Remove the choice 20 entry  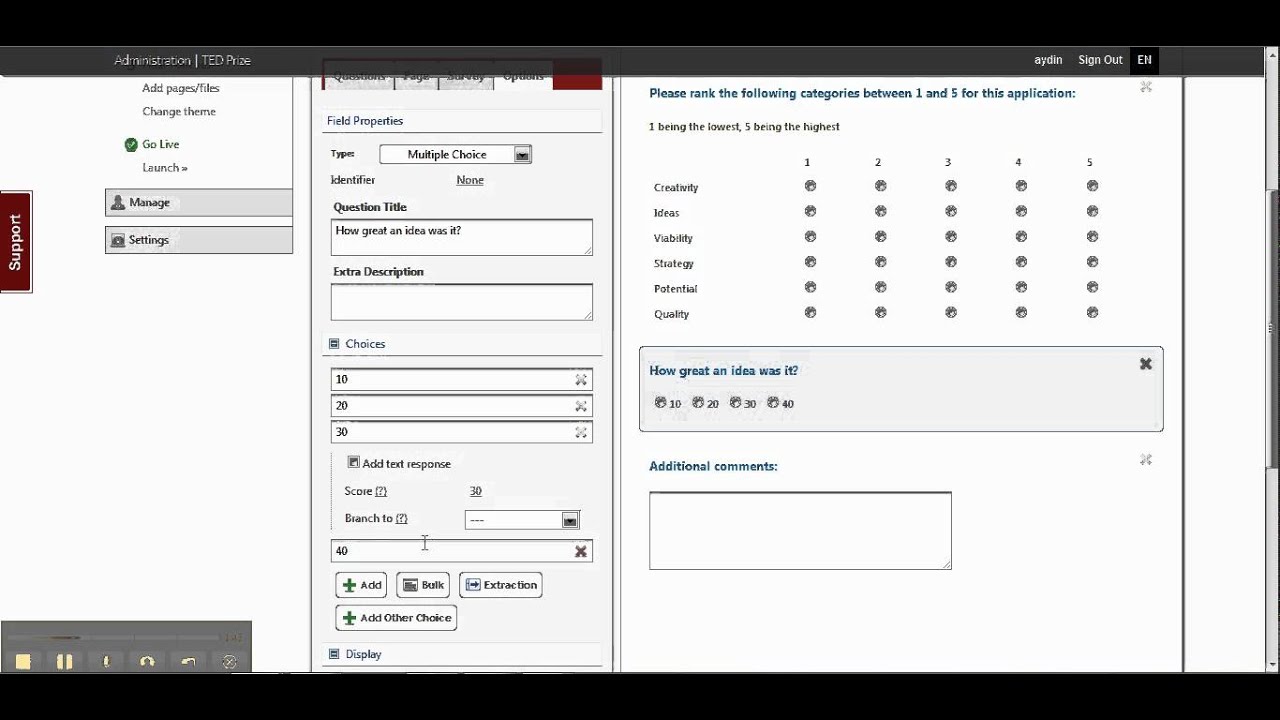point(581,406)
